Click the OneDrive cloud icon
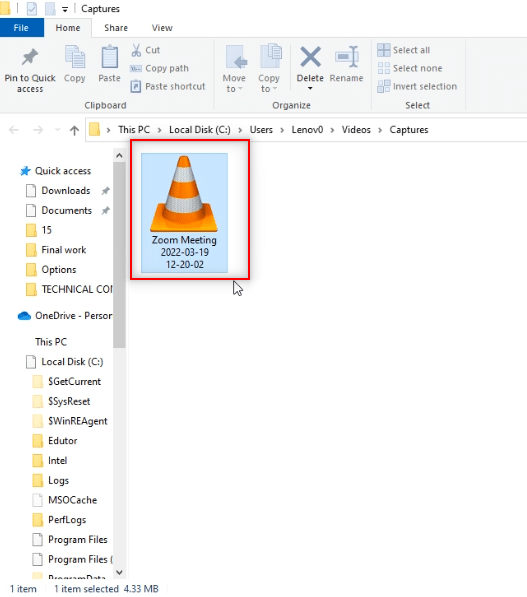This screenshot has height=597, width=527. tap(24, 316)
